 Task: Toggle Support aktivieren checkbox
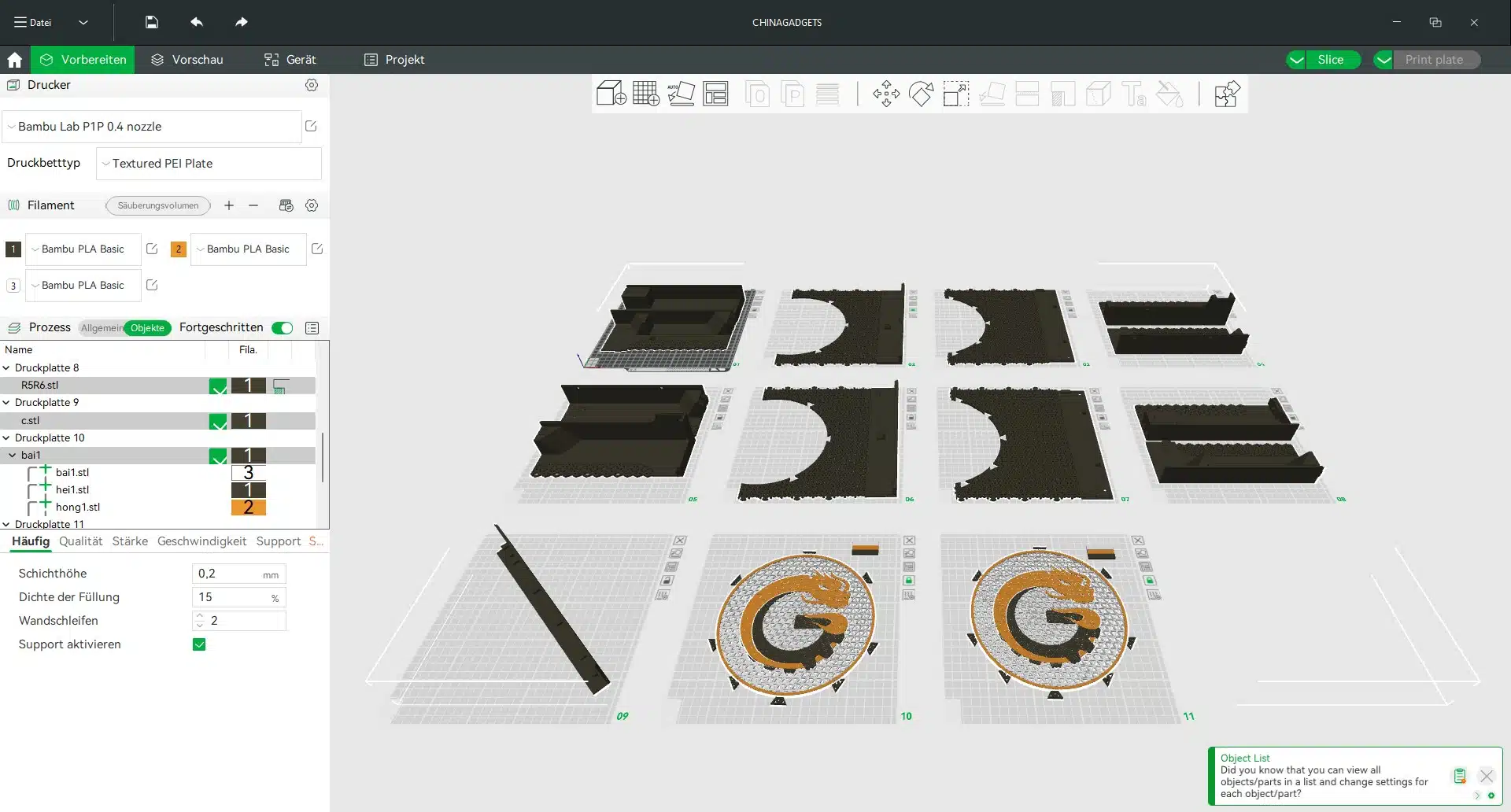[199, 644]
